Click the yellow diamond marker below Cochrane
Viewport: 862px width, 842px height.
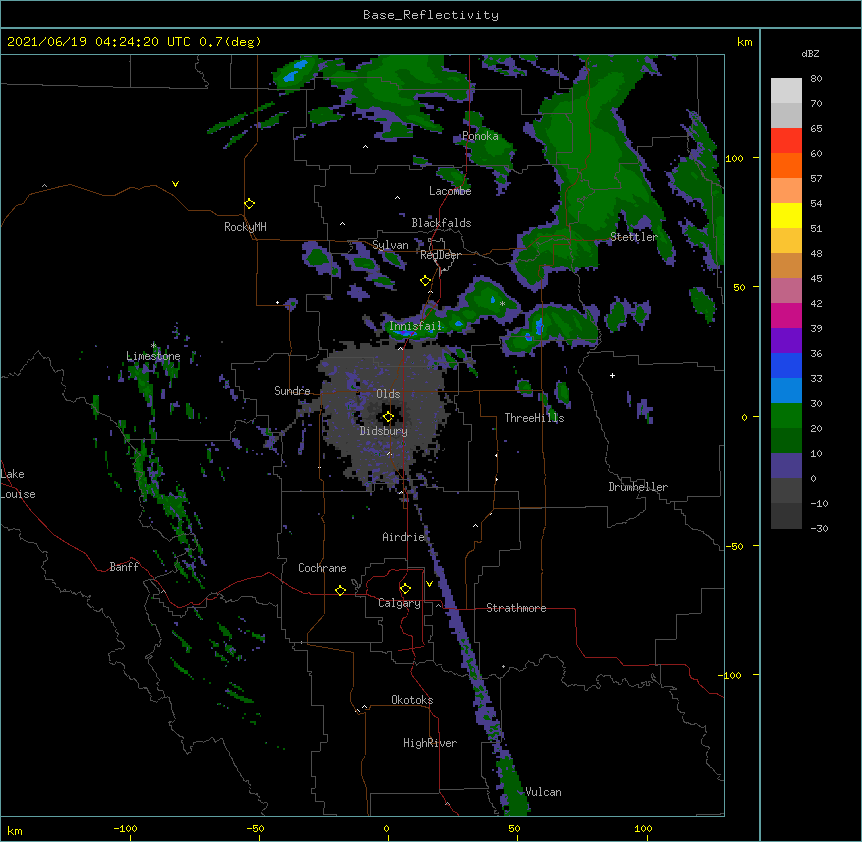click(340, 590)
